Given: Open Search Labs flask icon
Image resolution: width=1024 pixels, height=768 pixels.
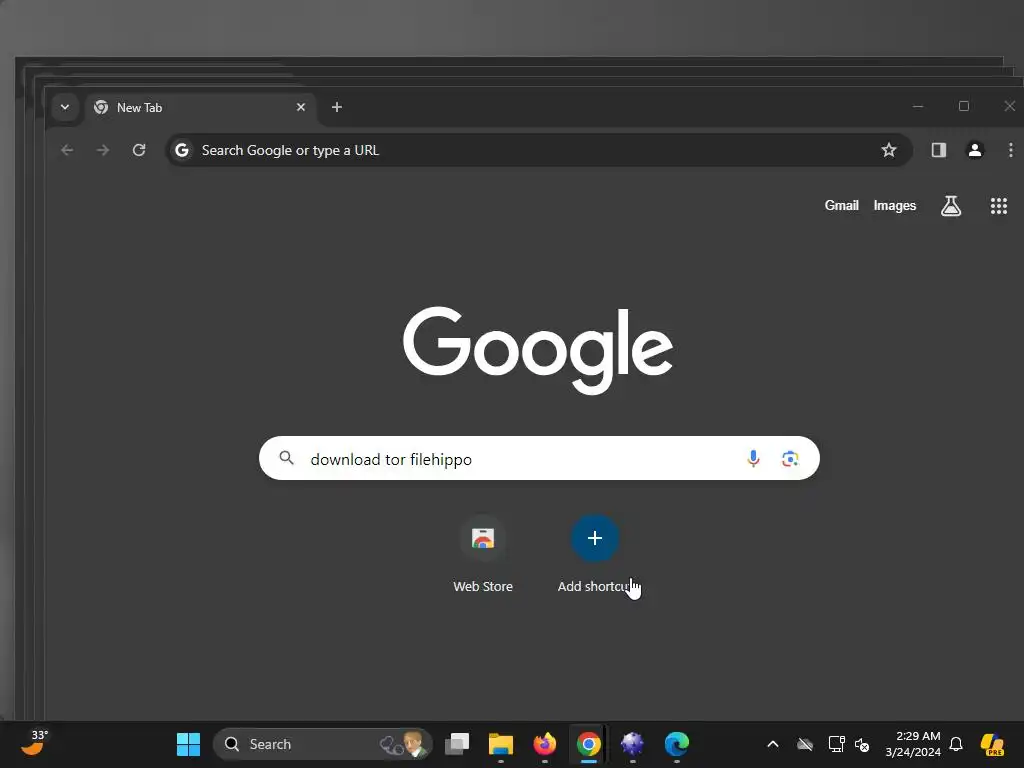Looking at the screenshot, I should coord(951,206).
